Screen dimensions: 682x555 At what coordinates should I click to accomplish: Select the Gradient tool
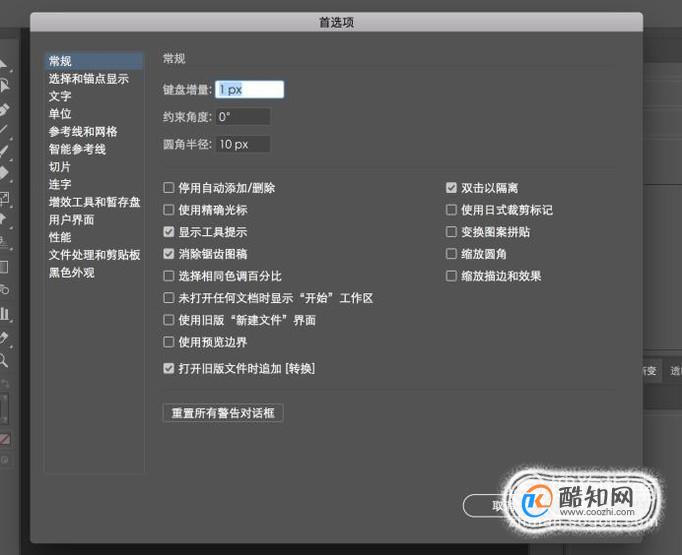pos(3,267)
